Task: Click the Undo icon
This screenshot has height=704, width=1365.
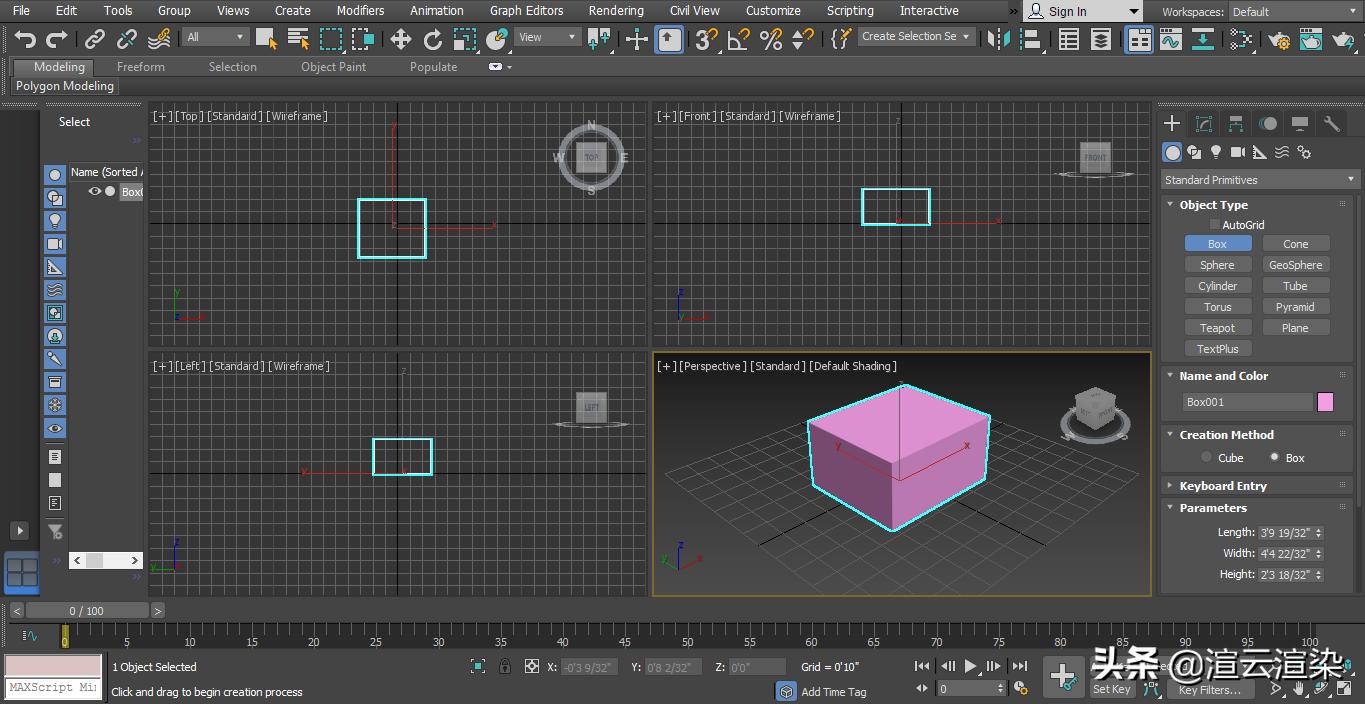Action: click(x=25, y=37)
